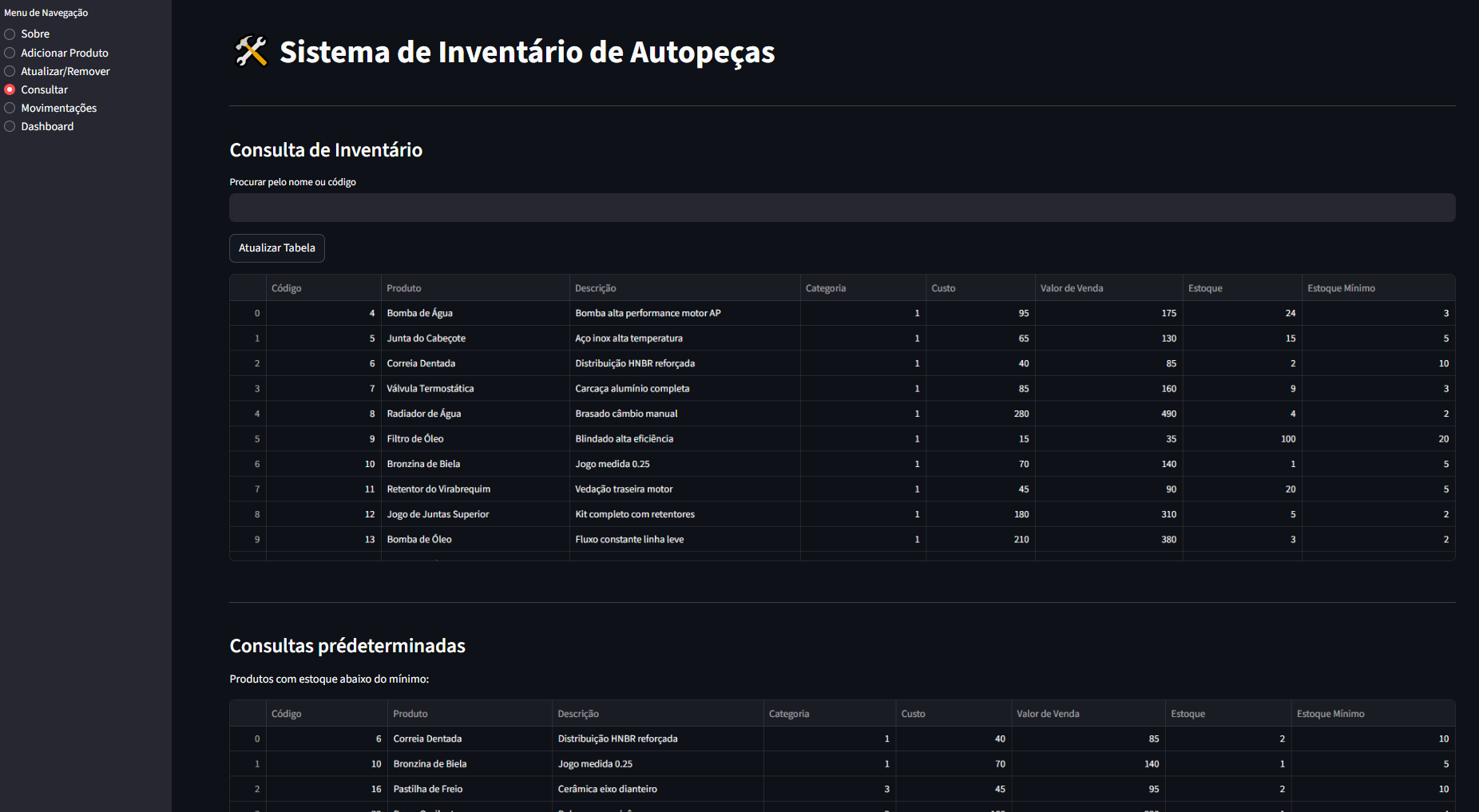Click the tools icon beside the page title
This screenshot has height=812, width=1479.
click(x=248, y=51)
